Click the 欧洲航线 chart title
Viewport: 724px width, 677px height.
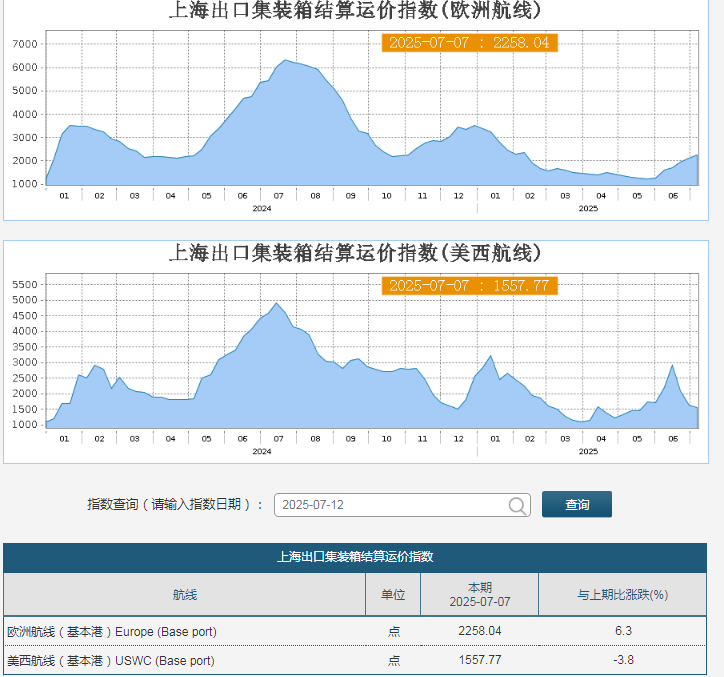click(x=355, y=11)
